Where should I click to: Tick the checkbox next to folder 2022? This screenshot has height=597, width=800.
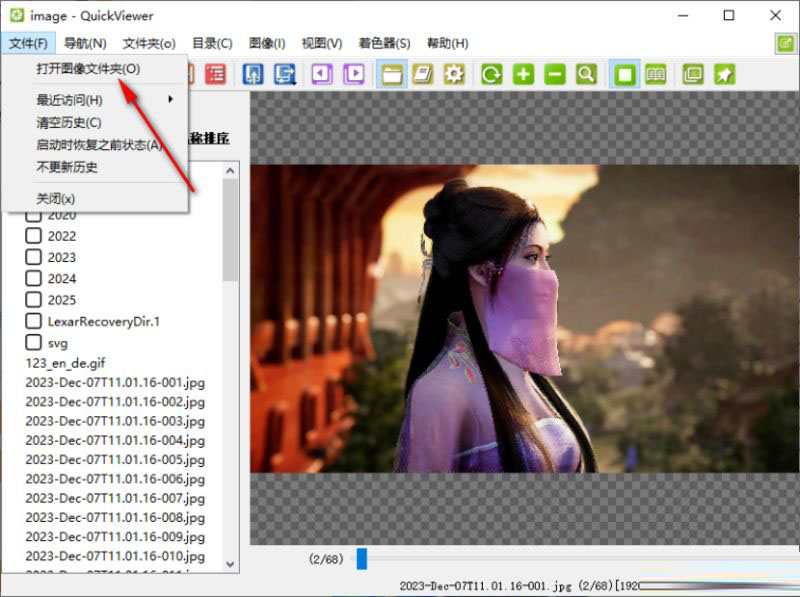tap(33, 236)
